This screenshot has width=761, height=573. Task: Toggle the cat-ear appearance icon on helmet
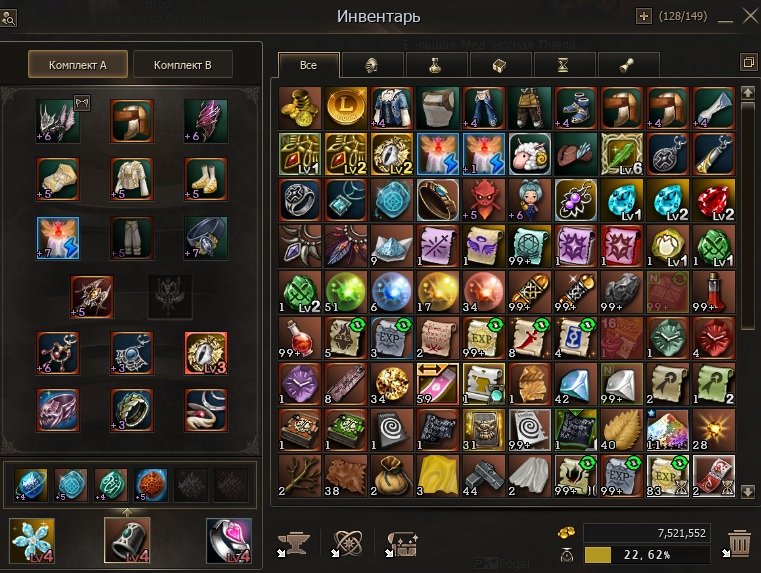pyautogui.click(x=82, y=103)
